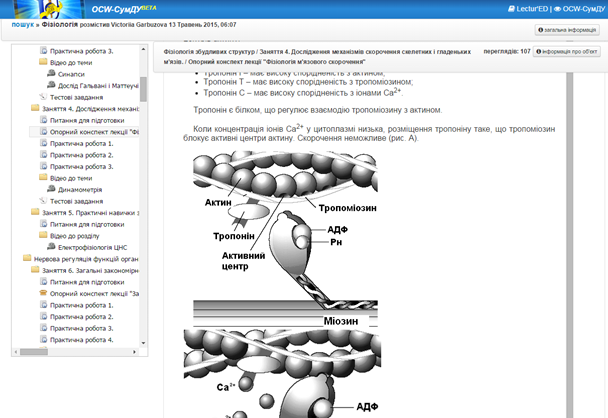Click the tree panel scroll-up arrow
This screenshot has height=418, width=608.
pyautogui.click(x=143, y=49)
